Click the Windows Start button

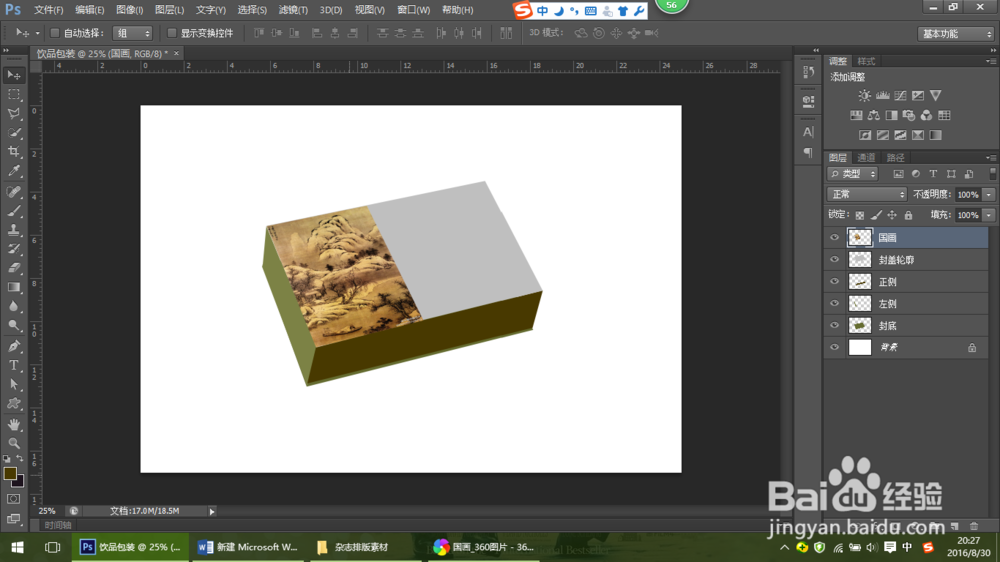click(17, 547)
